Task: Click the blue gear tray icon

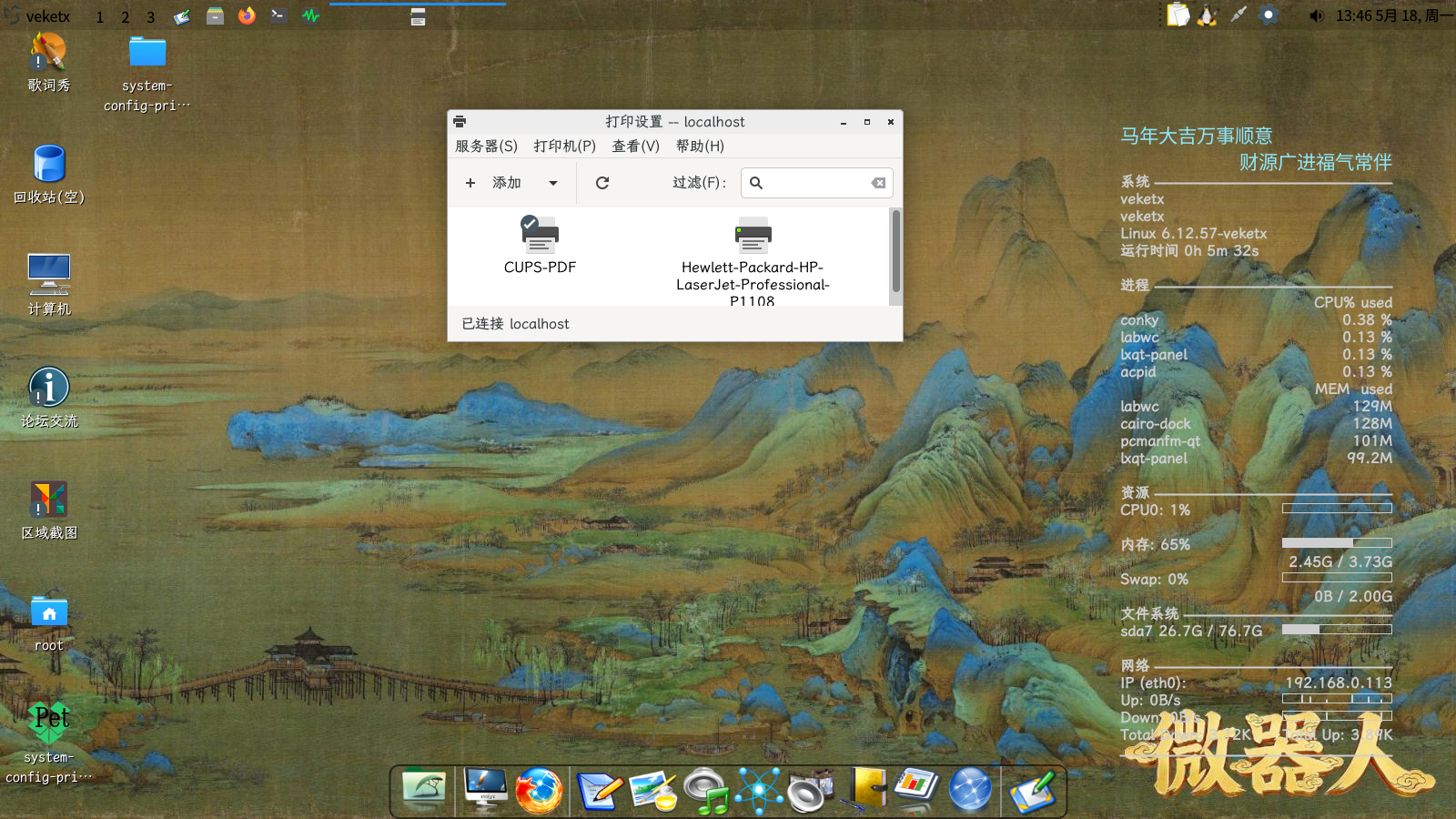Action: (1269, 15)
